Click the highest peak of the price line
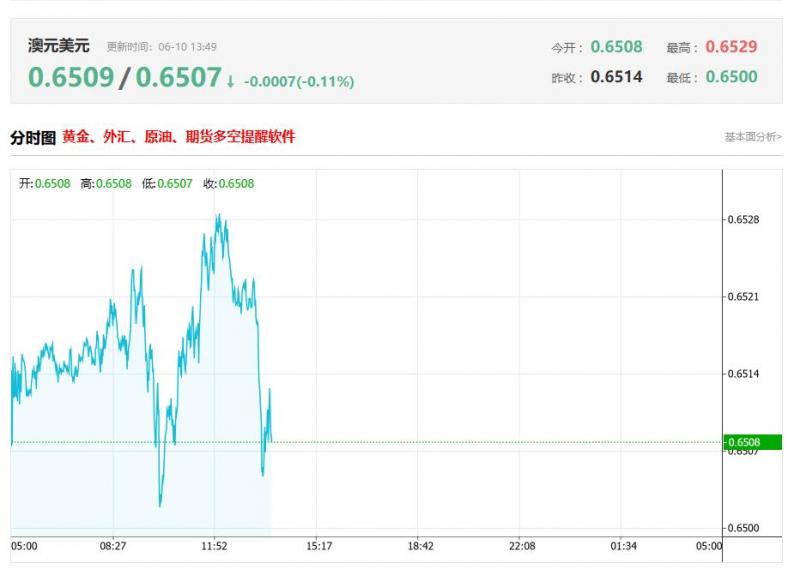The height and width of the screenshot is (587, 800). [x=219, y=215]
